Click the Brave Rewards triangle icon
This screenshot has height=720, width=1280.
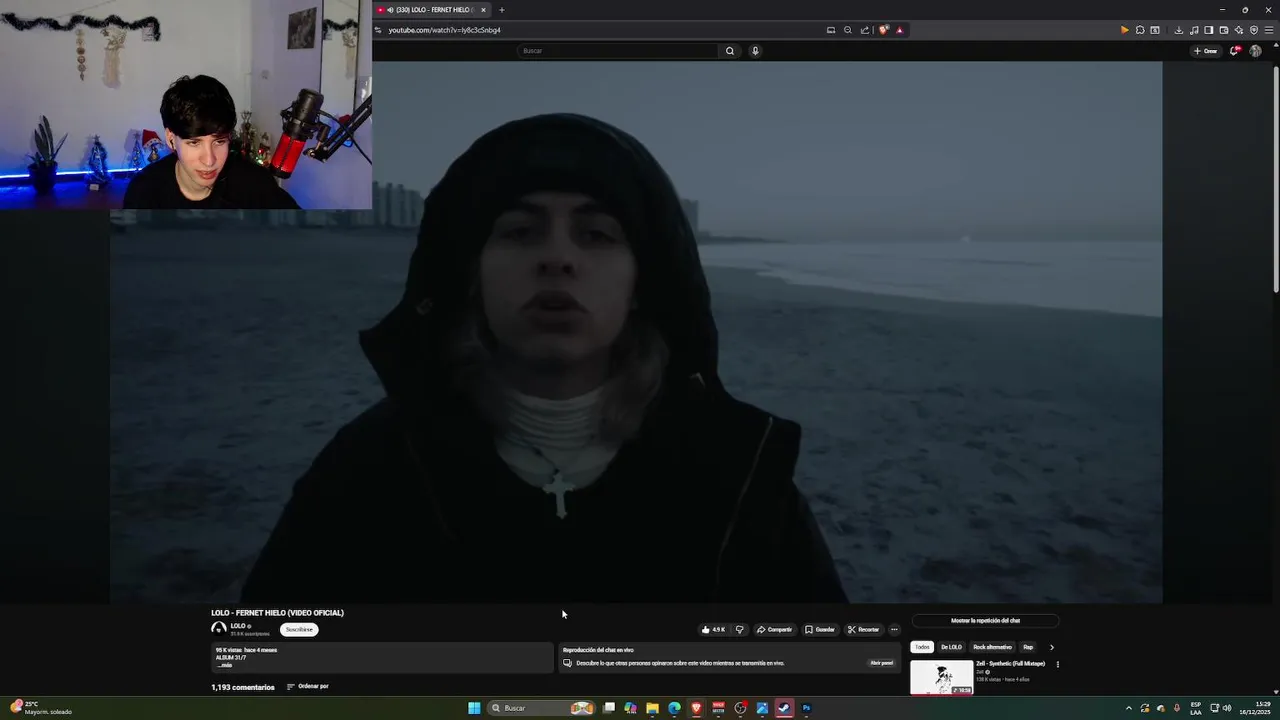(899, 30)
